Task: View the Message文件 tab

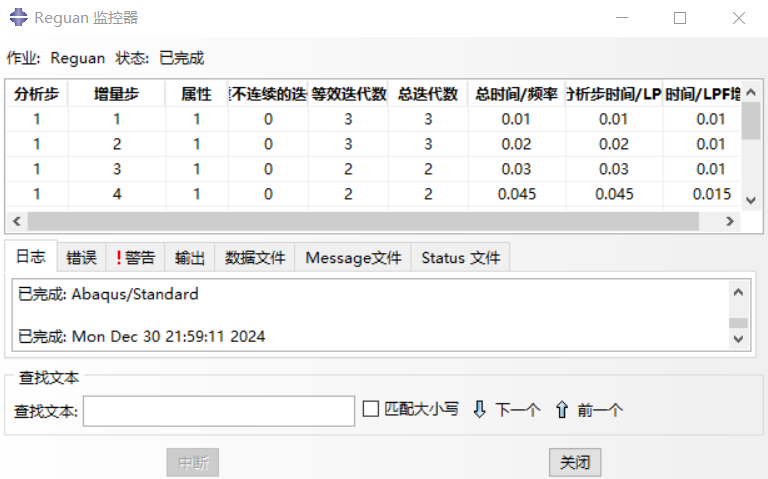Action: (353, 257)
